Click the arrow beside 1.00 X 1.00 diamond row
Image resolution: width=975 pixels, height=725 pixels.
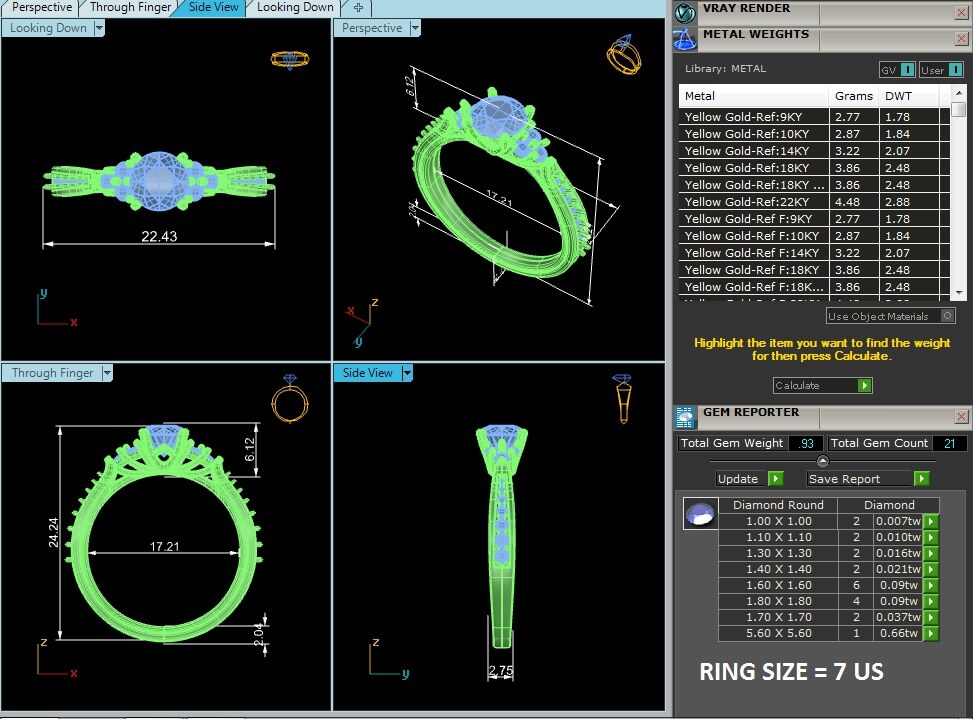pyautogui.click(x=931, y=521)
